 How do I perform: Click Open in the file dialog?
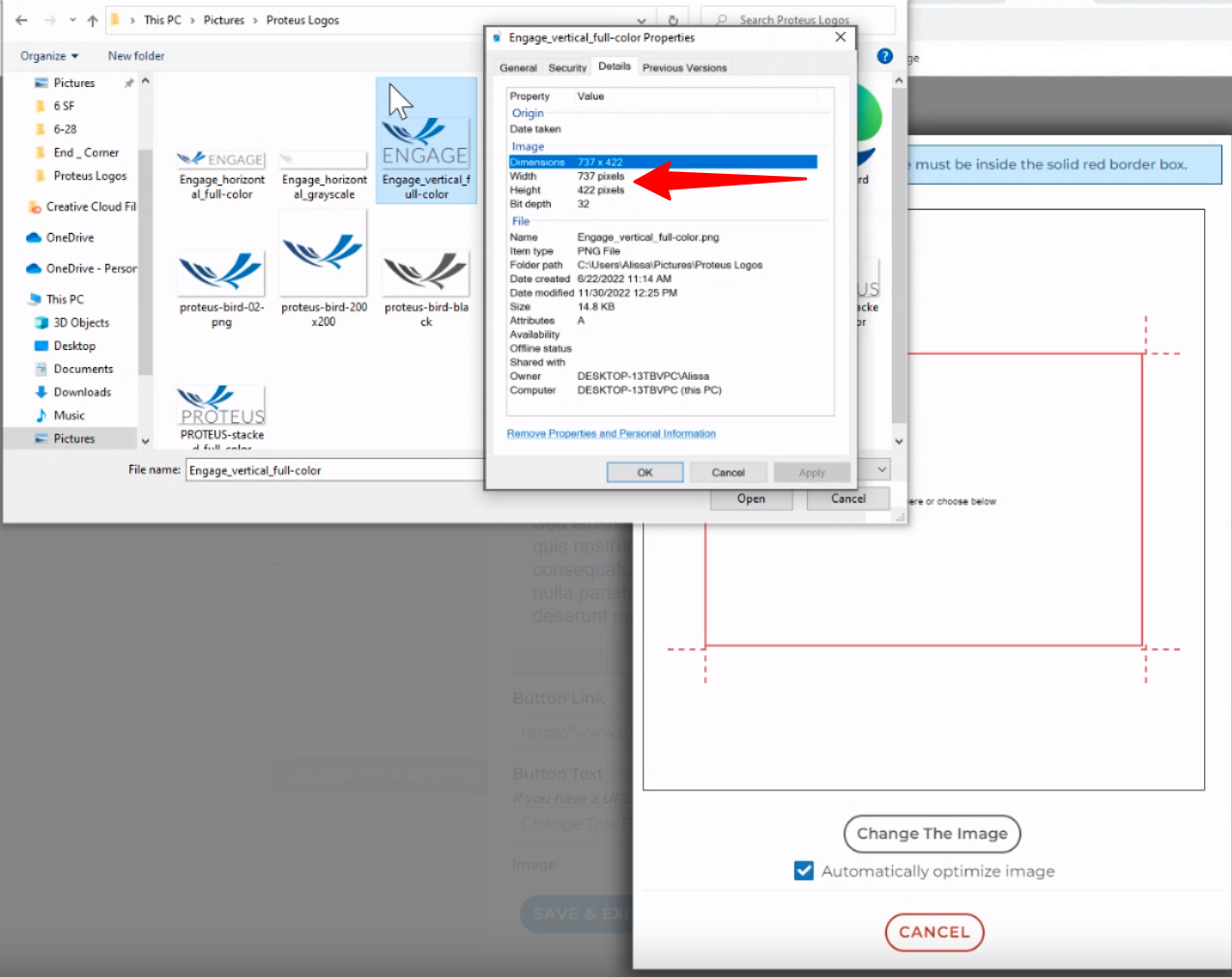pyautogui.click(x=751, y=499)
